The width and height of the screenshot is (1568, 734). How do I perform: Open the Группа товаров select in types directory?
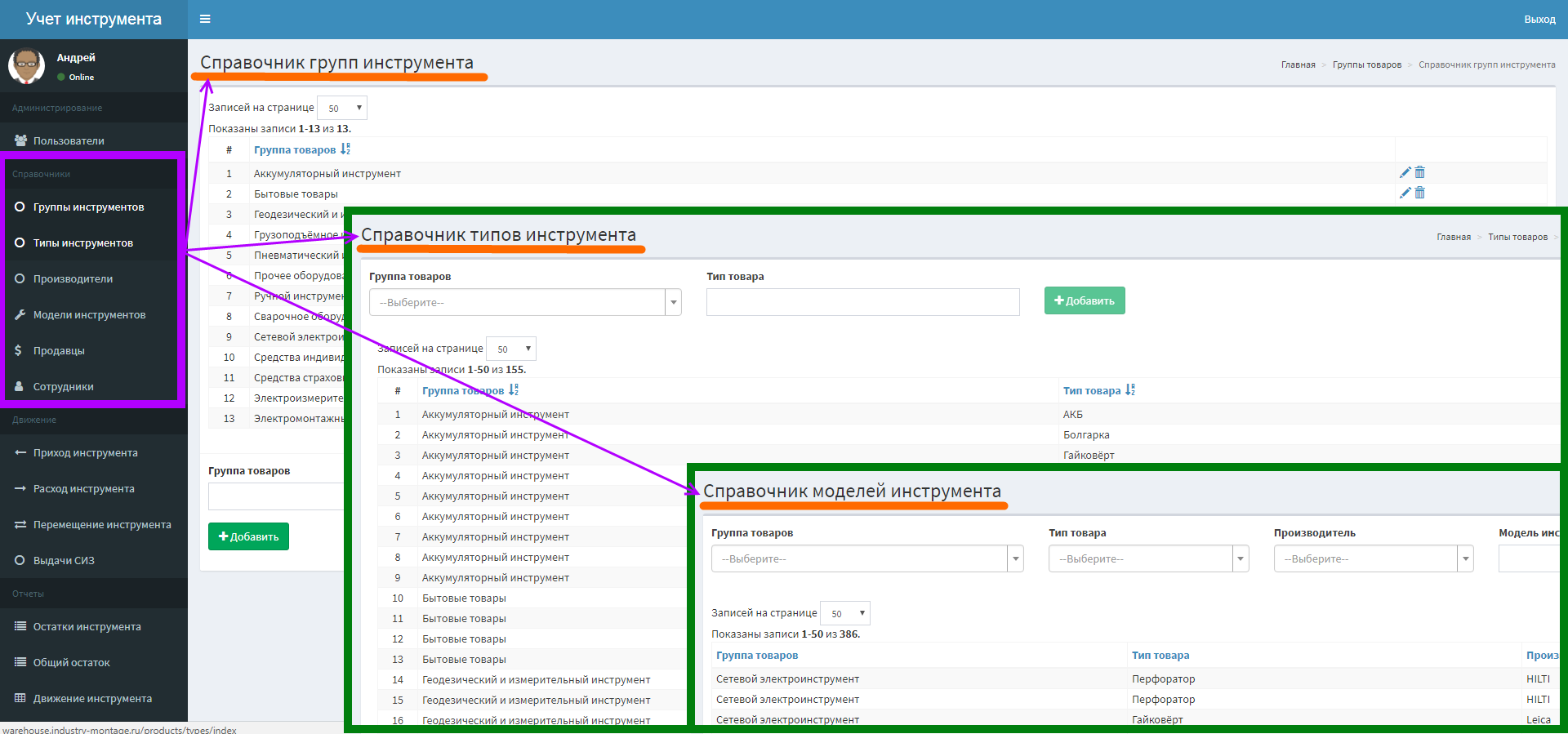[x=525, y=302]
